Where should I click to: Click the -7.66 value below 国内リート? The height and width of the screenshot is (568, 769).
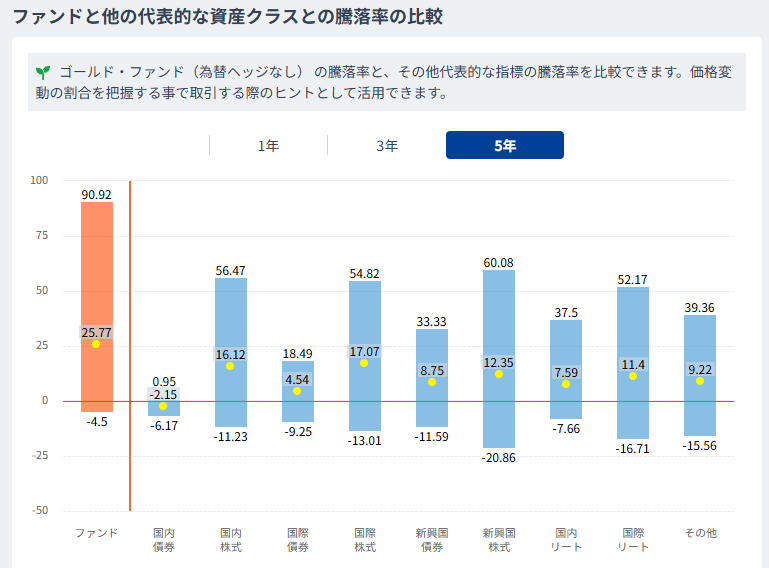(566, 429)
